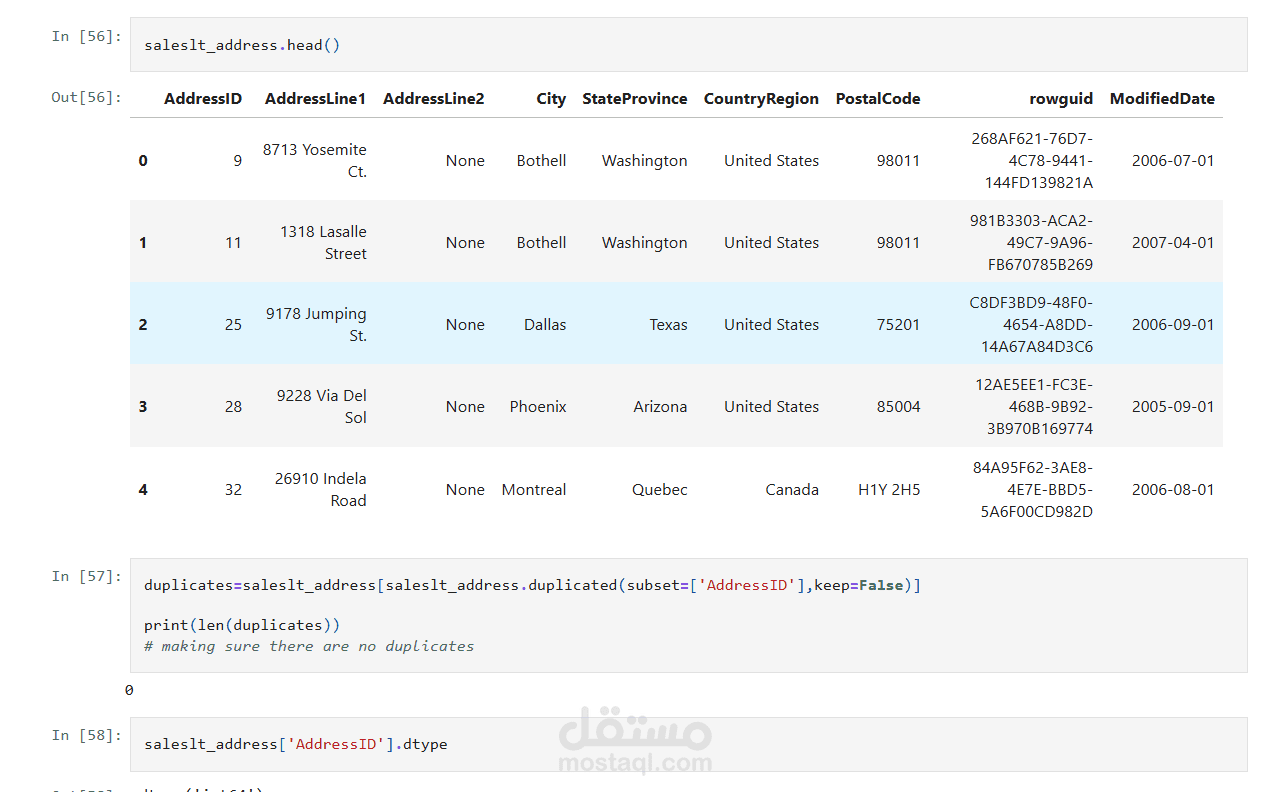Screen dimensions: 1271x792
Task: Click the mostaql.com watermark logo
Action: [635, 741]
